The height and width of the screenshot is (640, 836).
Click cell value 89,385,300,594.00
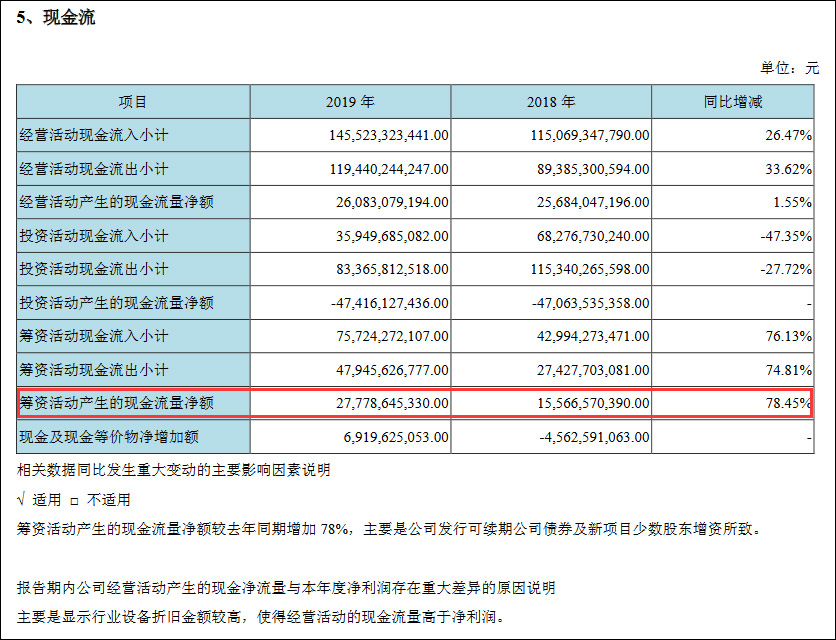pyautogui.click(x=593, y=169)
